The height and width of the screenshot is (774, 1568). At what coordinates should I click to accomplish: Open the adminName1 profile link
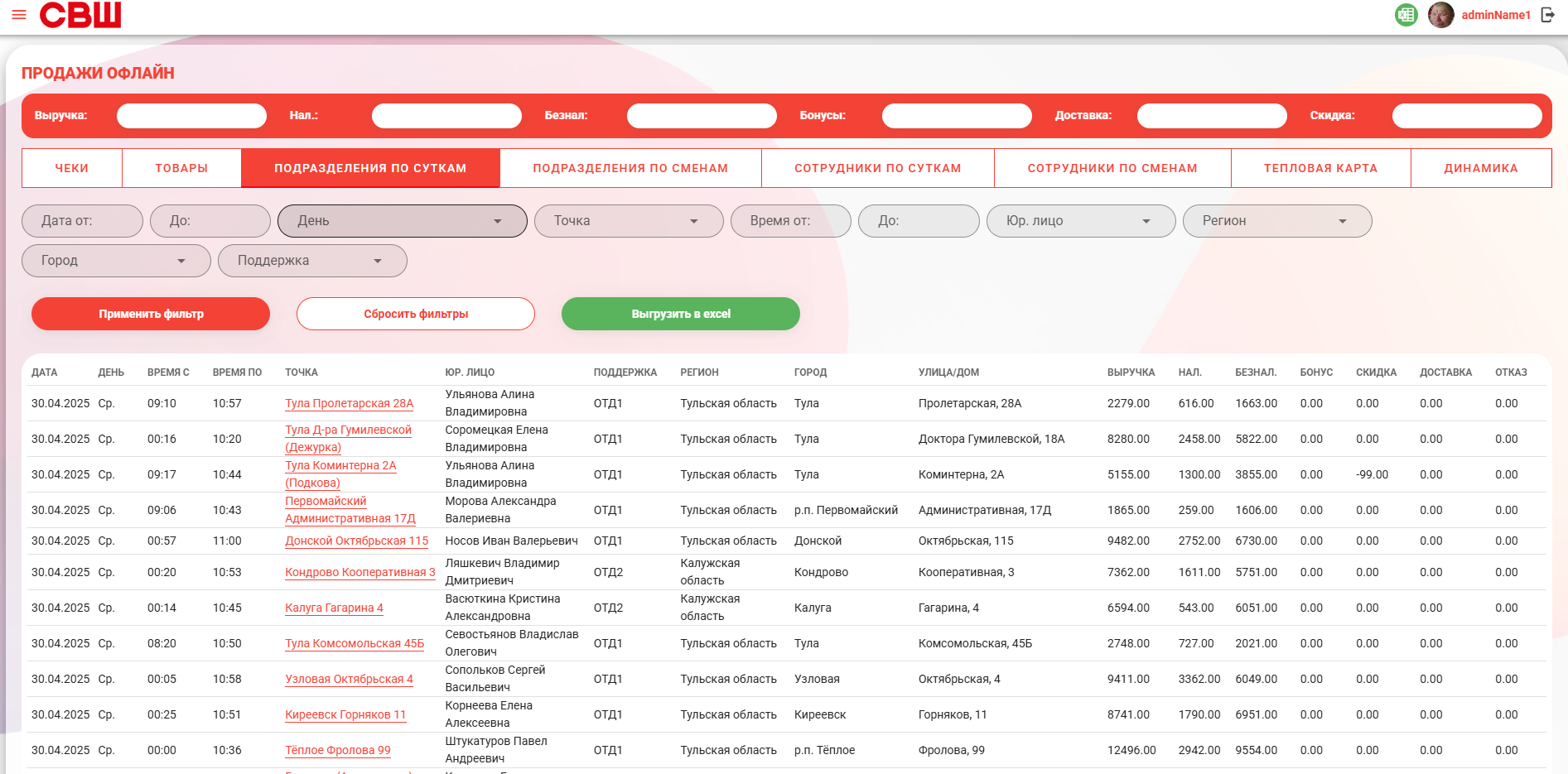pos(1496,15)
